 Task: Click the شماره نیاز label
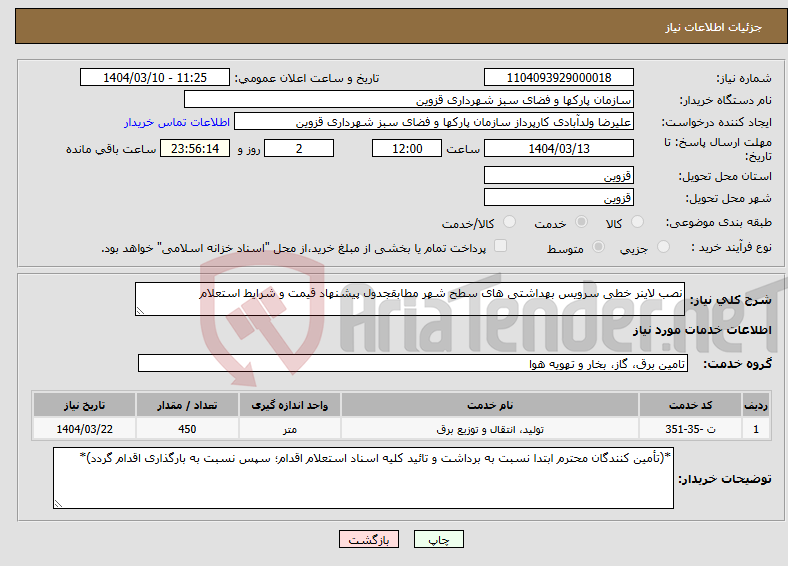[x=744, y=78]
